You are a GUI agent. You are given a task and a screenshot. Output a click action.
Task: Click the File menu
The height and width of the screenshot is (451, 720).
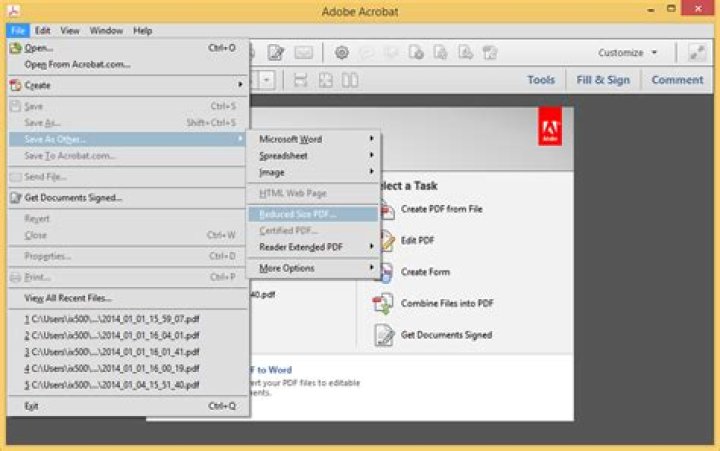(18, 31)
